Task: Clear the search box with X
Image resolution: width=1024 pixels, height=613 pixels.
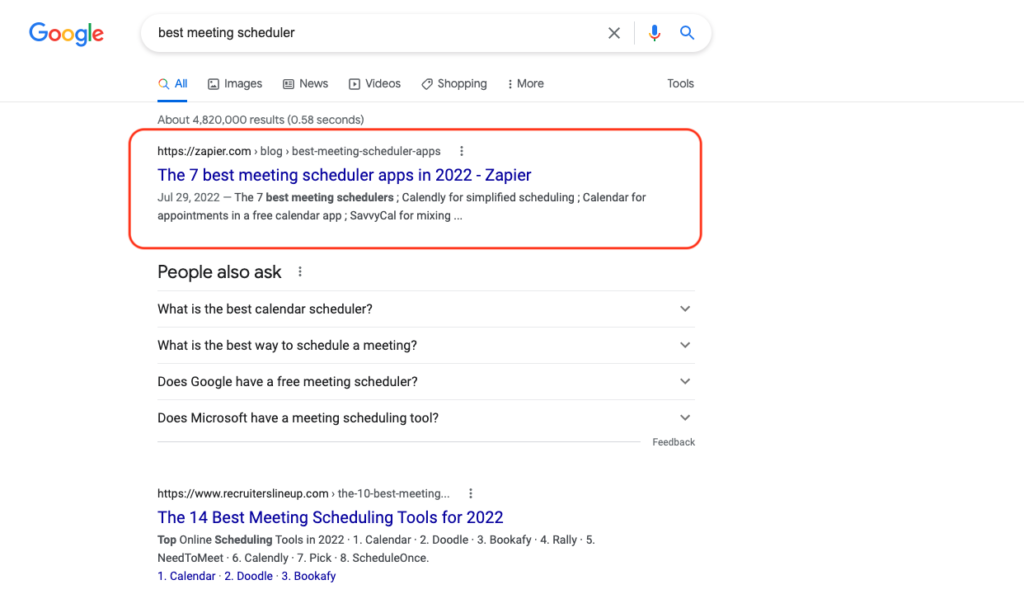Action: (614, 33)
